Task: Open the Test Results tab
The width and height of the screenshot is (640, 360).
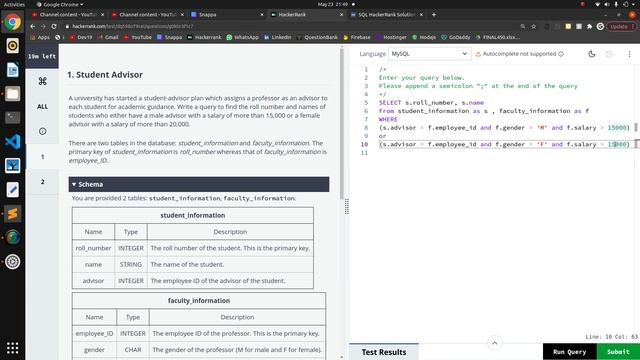Action: click(384, 352)
